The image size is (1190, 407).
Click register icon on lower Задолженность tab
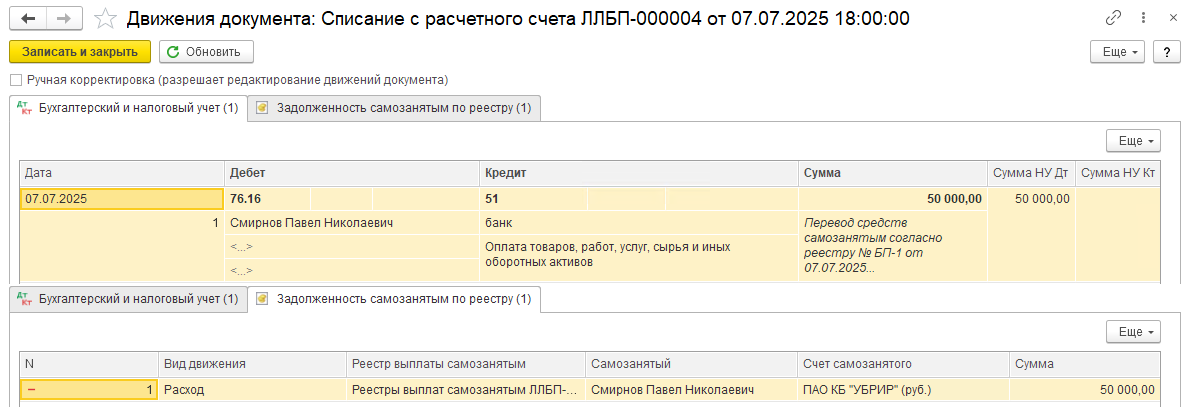pyautogui.click(x=263, y=299)
